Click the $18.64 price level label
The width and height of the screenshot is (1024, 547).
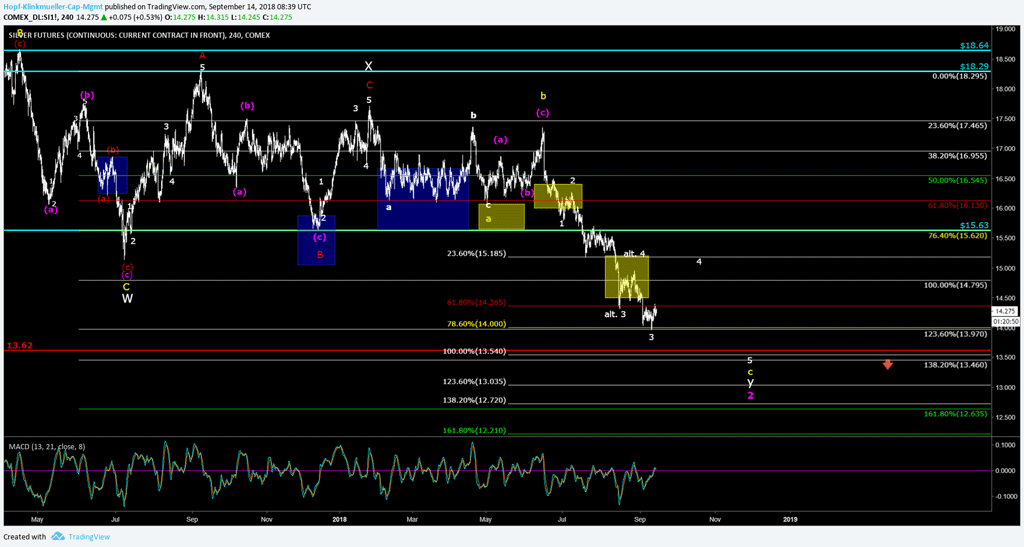(x=974, y=46)
